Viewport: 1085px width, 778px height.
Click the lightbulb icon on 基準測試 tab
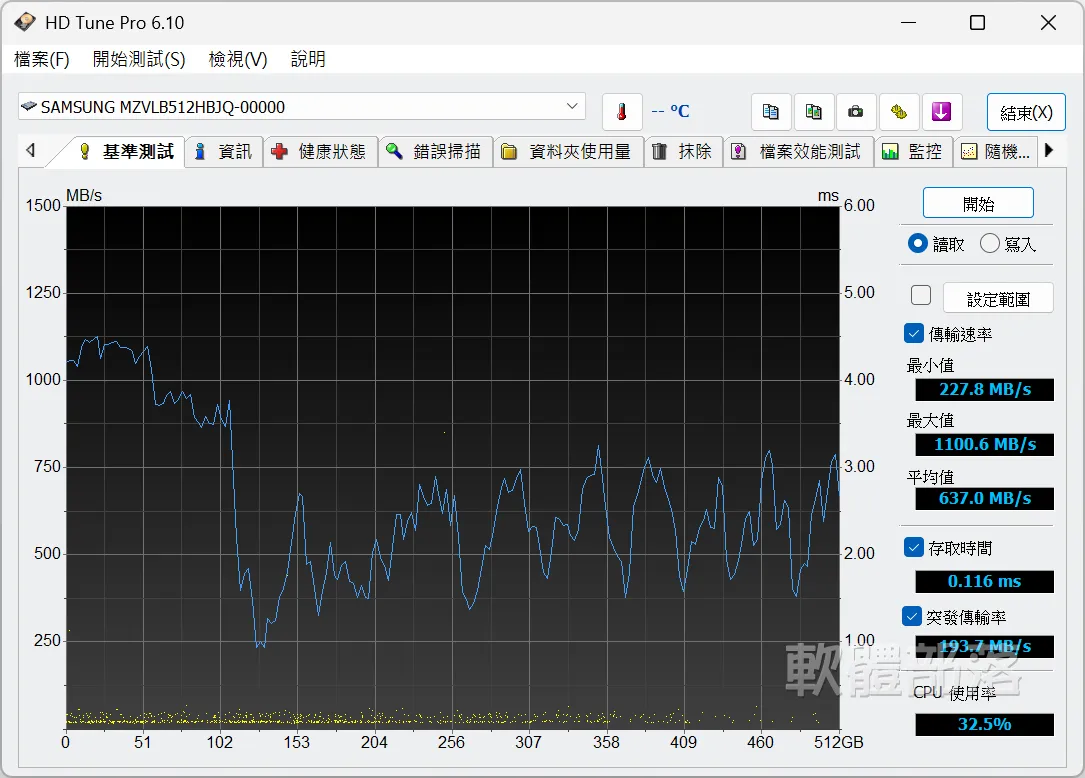[x=84, y=152]
